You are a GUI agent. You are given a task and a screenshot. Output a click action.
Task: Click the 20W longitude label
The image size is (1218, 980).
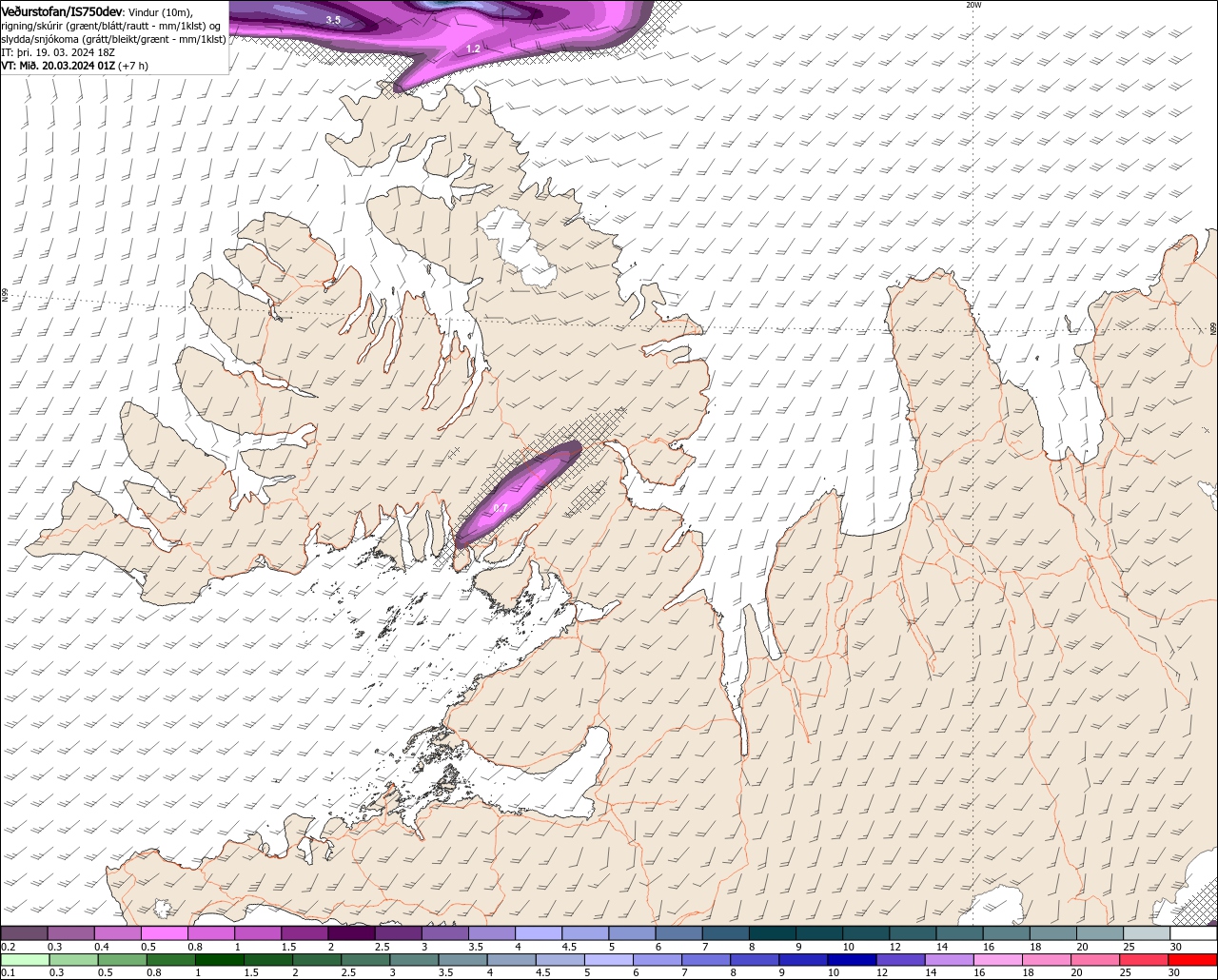(x=972, y=5)
